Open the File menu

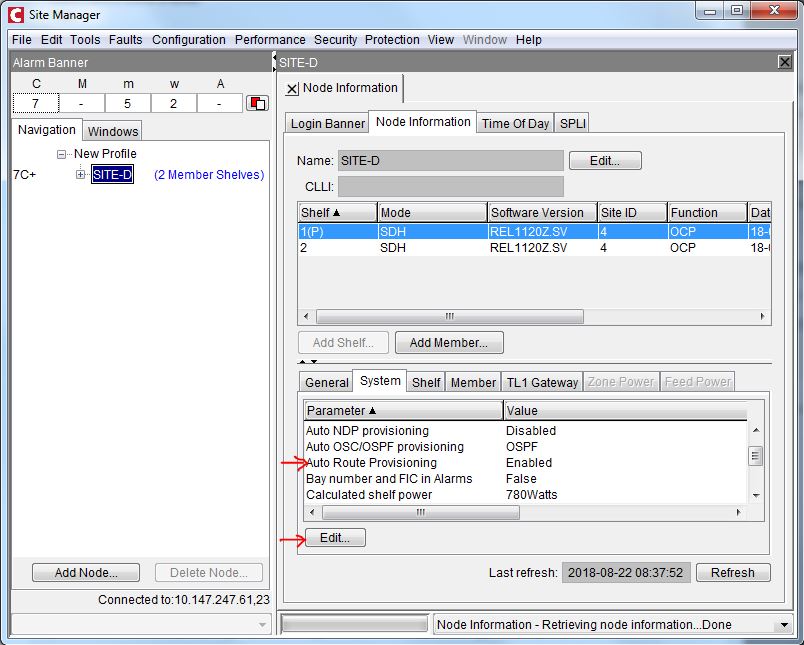coord(22,39)
